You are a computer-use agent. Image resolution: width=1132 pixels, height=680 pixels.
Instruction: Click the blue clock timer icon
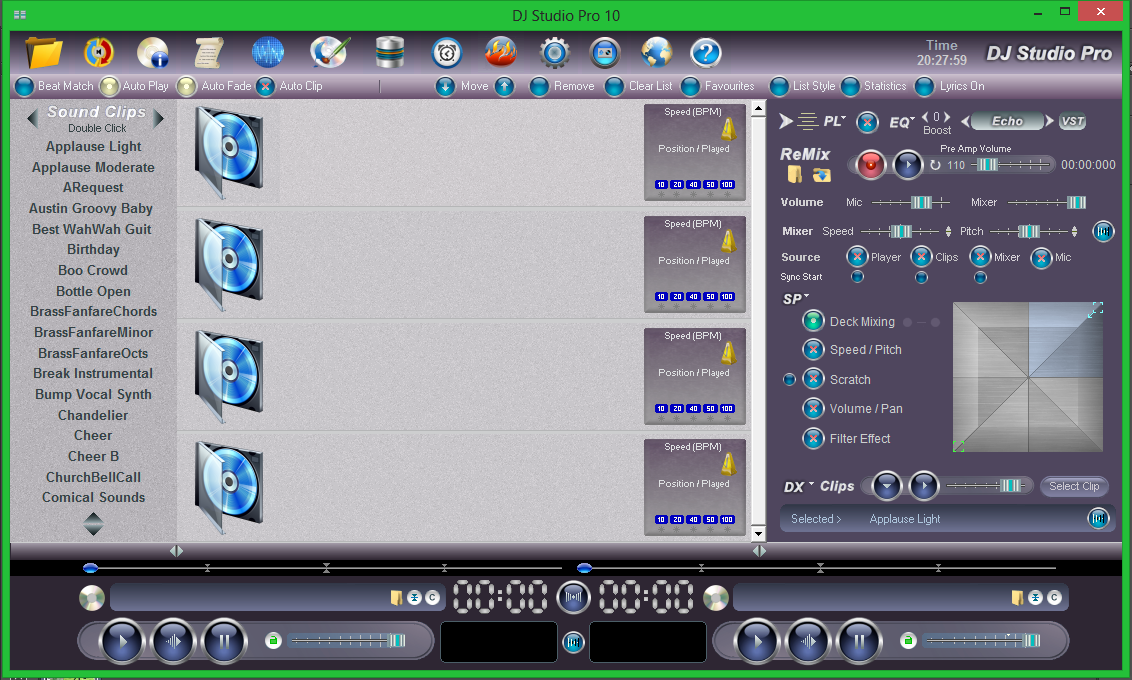click(447, 53)
